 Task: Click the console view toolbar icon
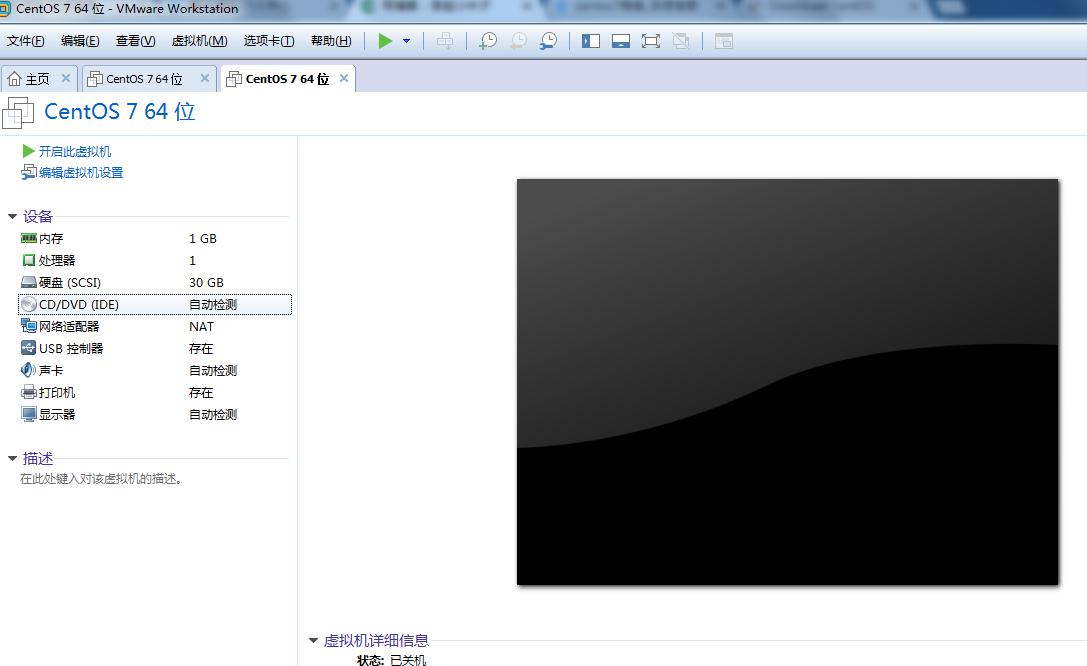pyautogui.click(x=724, y=41)
